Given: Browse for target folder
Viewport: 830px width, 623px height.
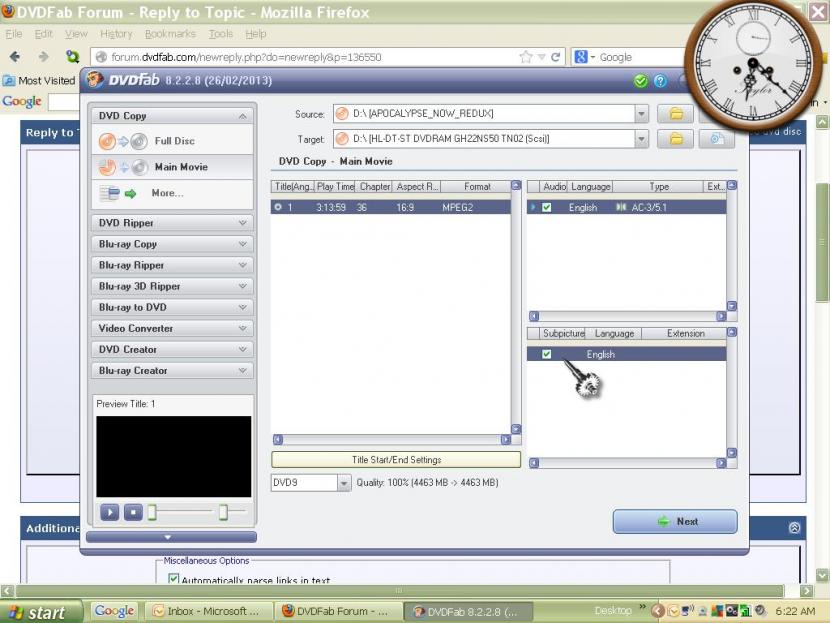Looking at the screenshot, I should [676, 139].
